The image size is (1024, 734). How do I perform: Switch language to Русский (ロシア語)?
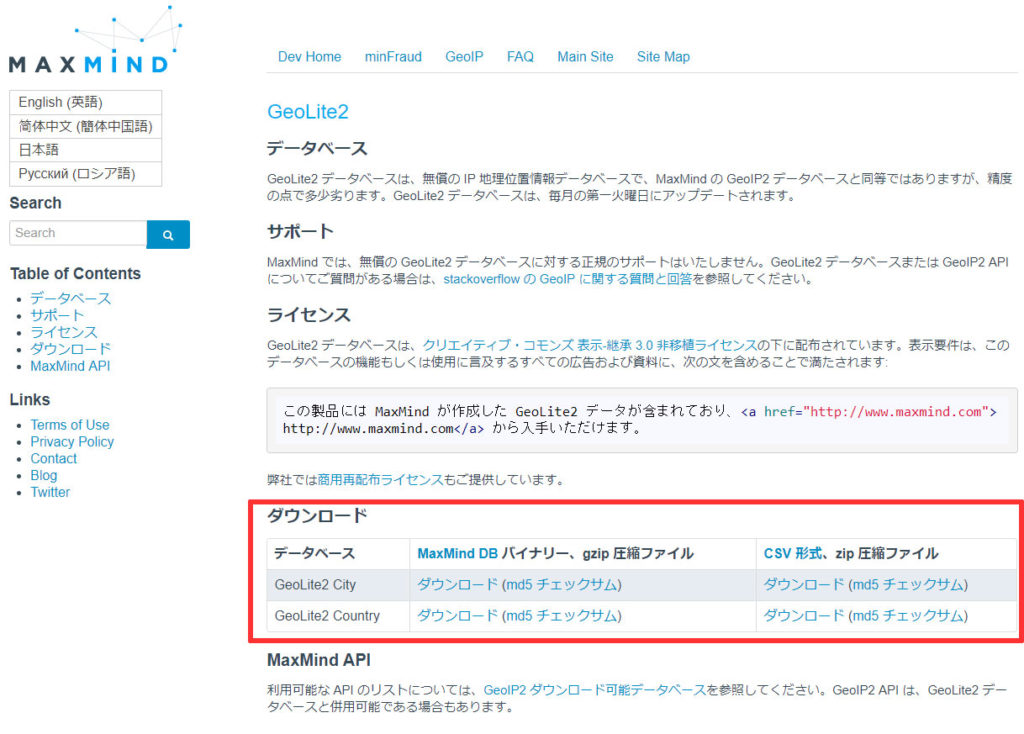click(x=86, y=174)
